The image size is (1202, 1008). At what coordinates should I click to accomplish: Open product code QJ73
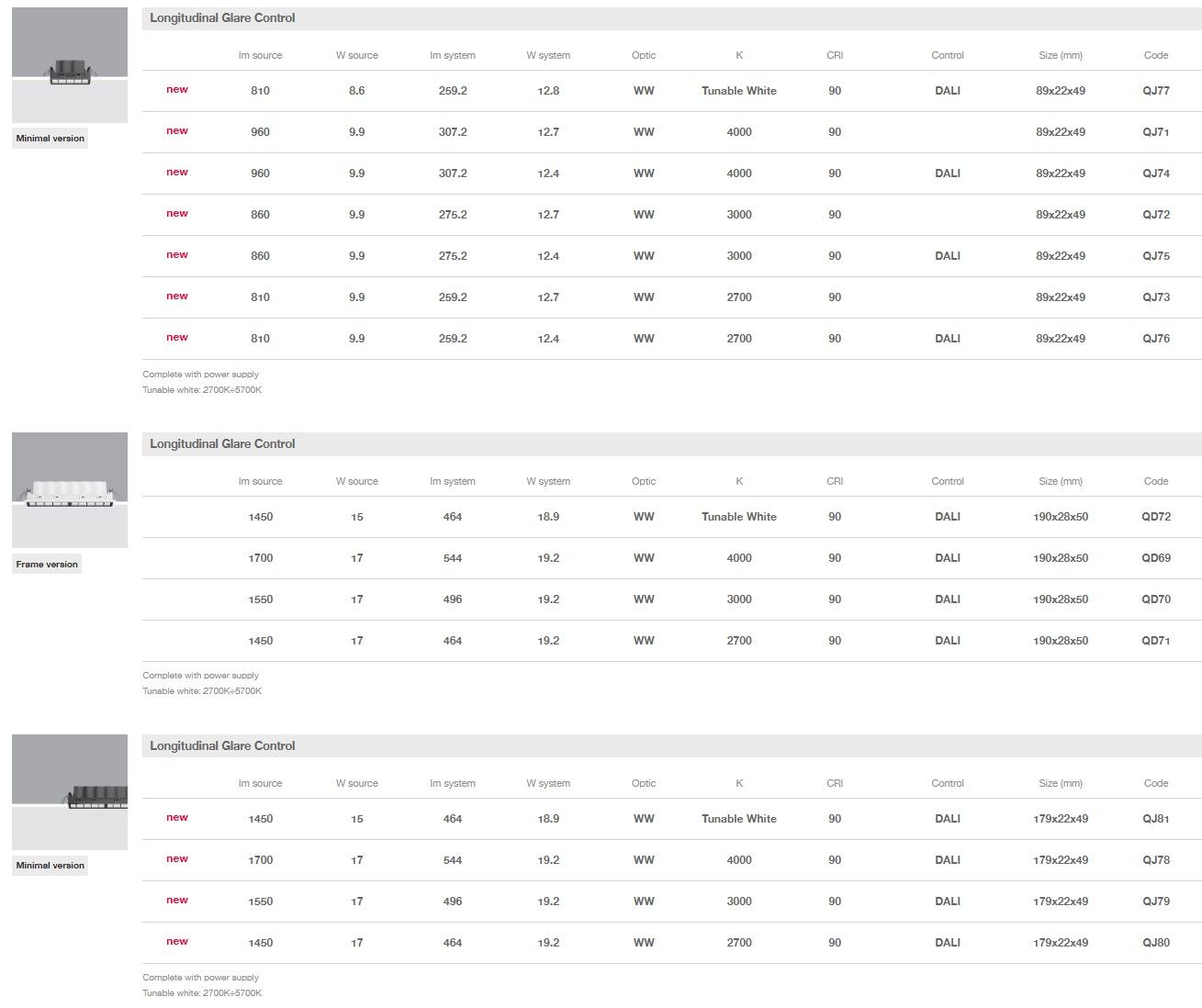(x=1155, y=297)
